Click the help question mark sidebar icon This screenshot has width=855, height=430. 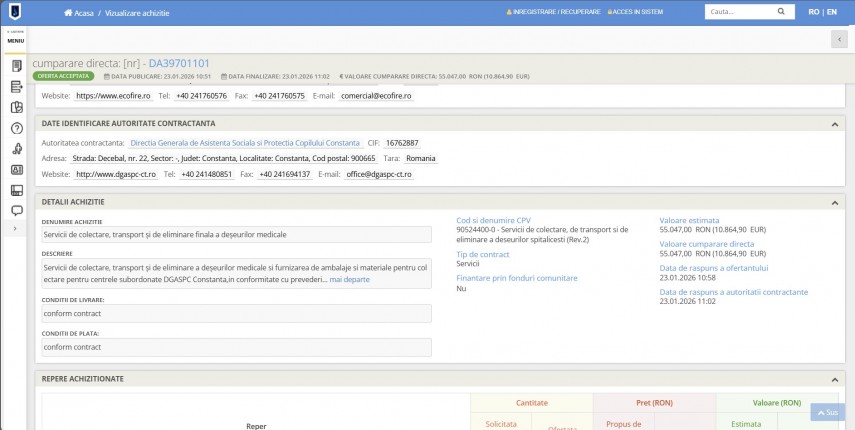[x=16, y=128]
